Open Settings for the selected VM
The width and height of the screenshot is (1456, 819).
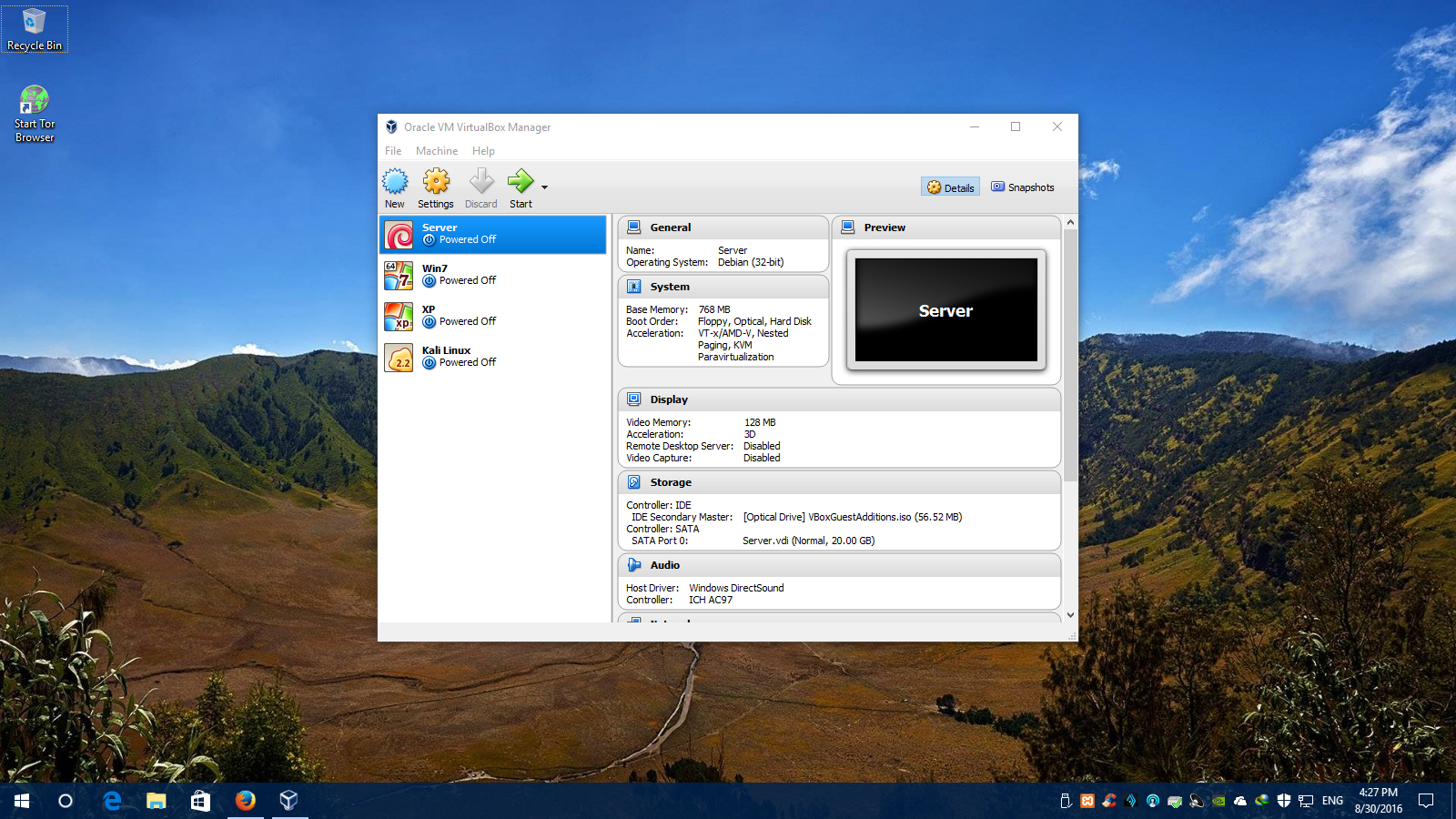[x=436, y=188]
